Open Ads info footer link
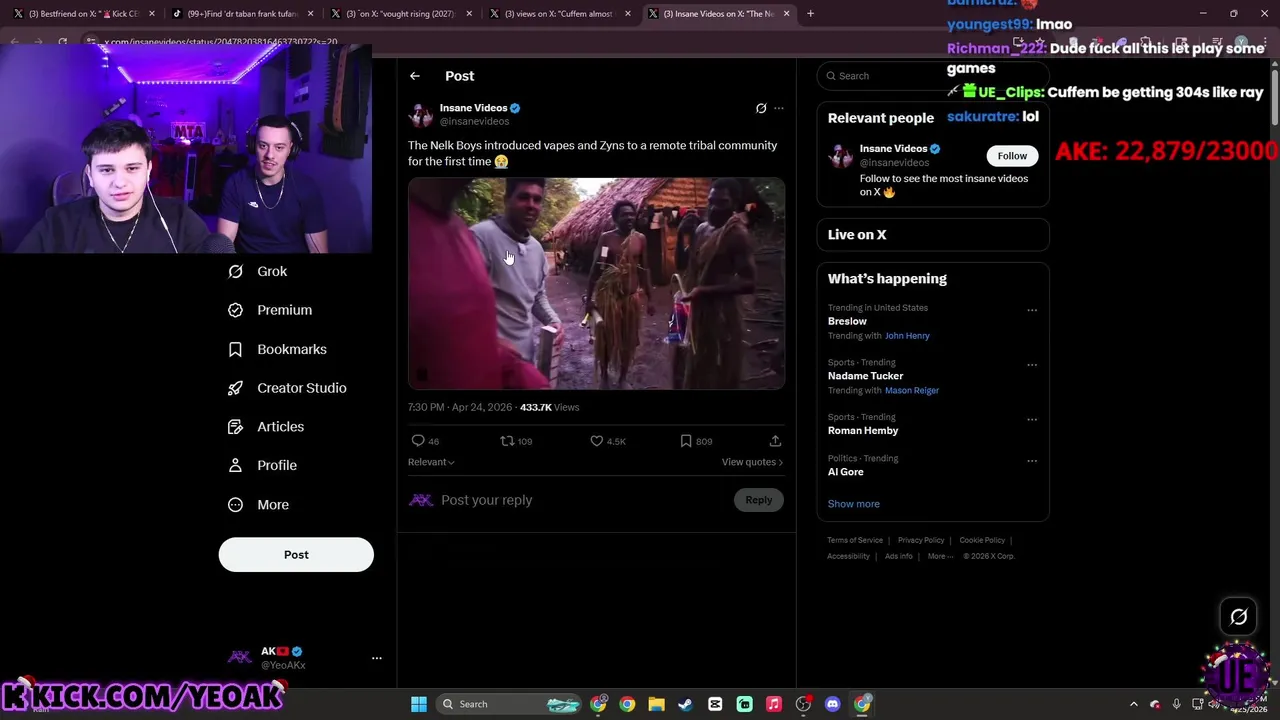Screen dimensions: 1280x720 [898, 556]
